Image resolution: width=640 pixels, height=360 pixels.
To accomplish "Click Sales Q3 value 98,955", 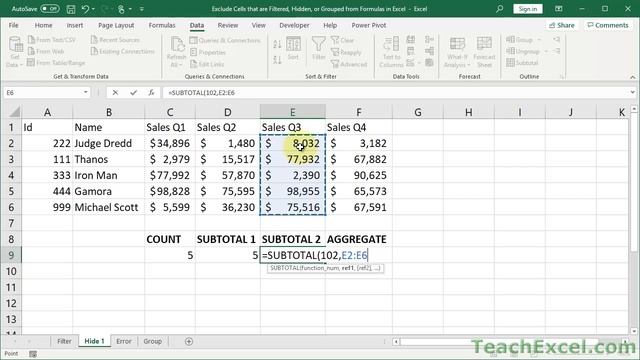I will click(293, 191).
